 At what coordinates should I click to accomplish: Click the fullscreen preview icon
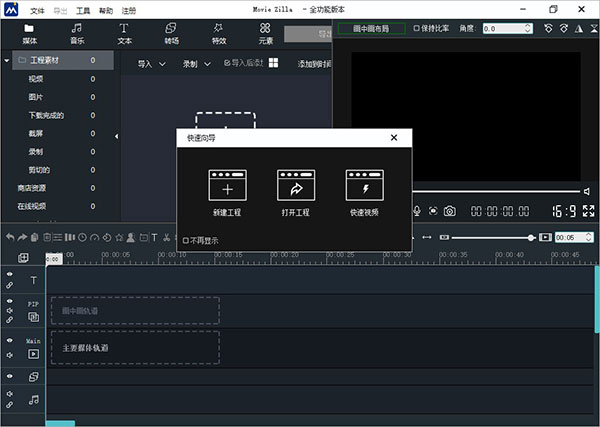(589, 211)
